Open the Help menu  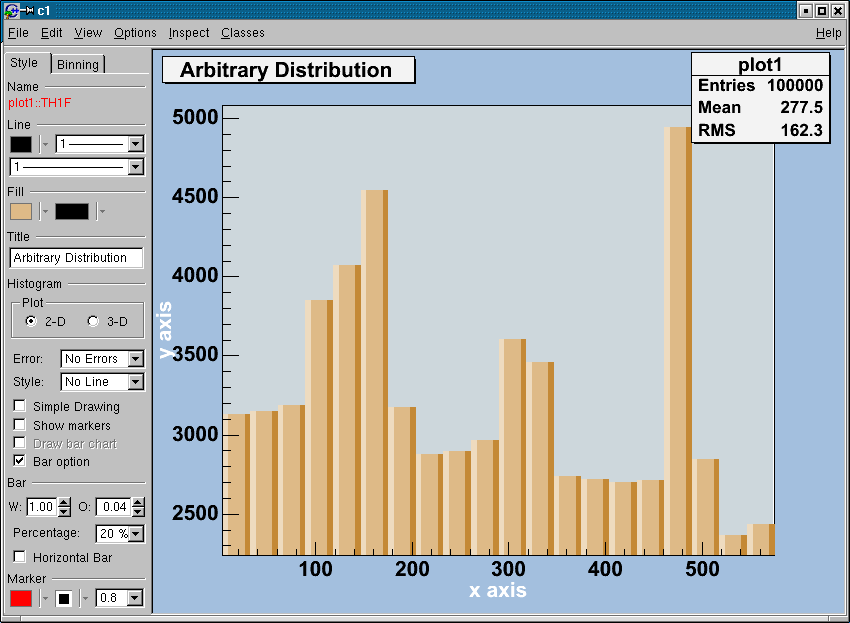pos(828,33)
